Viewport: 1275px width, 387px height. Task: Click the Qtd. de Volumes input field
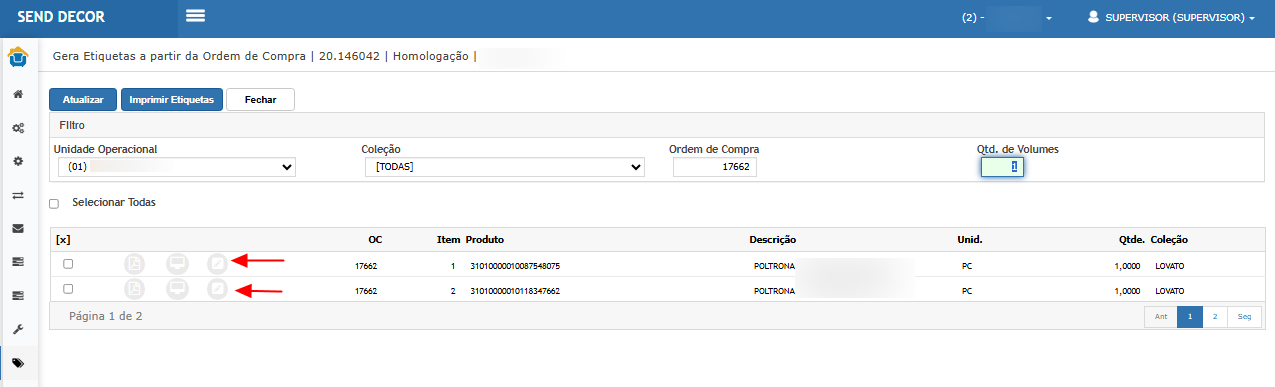pyautogui.click(x=1002, y=167)
